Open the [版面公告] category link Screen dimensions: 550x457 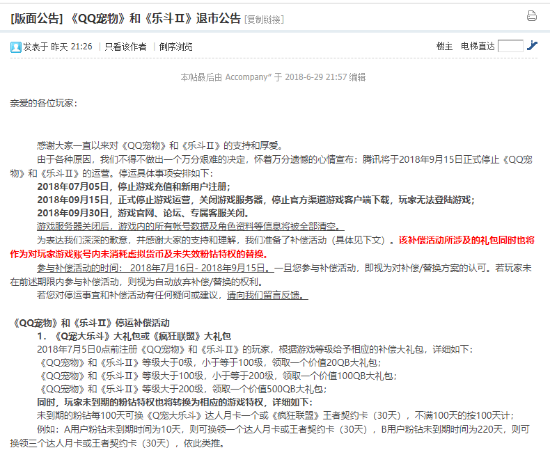tap(36, 18)
